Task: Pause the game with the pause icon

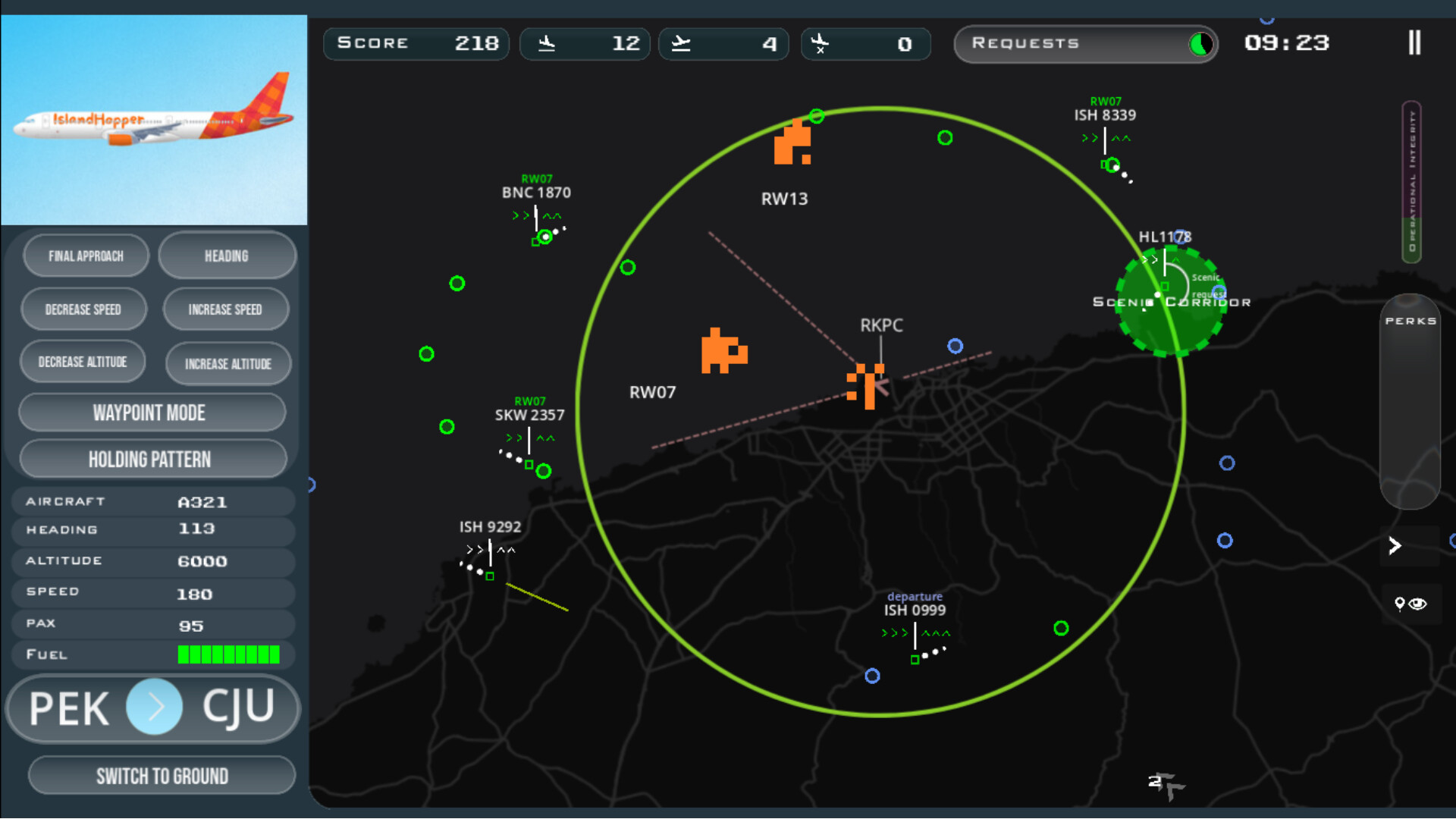Action: click(x=1414, y=42)
